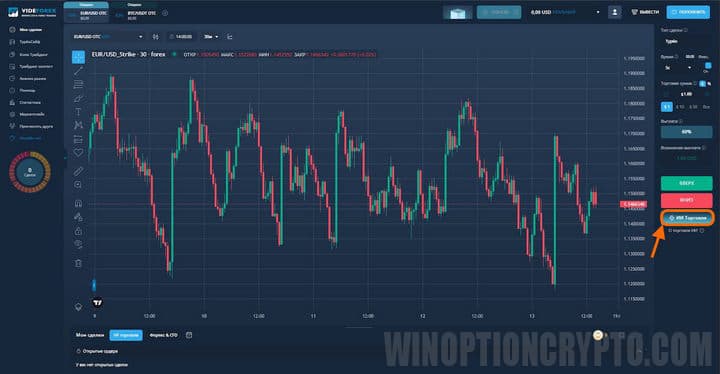Hide all drawings with eye icon
Image resolution: width=720 pixels, height=374 pixels.
(79, 244)
